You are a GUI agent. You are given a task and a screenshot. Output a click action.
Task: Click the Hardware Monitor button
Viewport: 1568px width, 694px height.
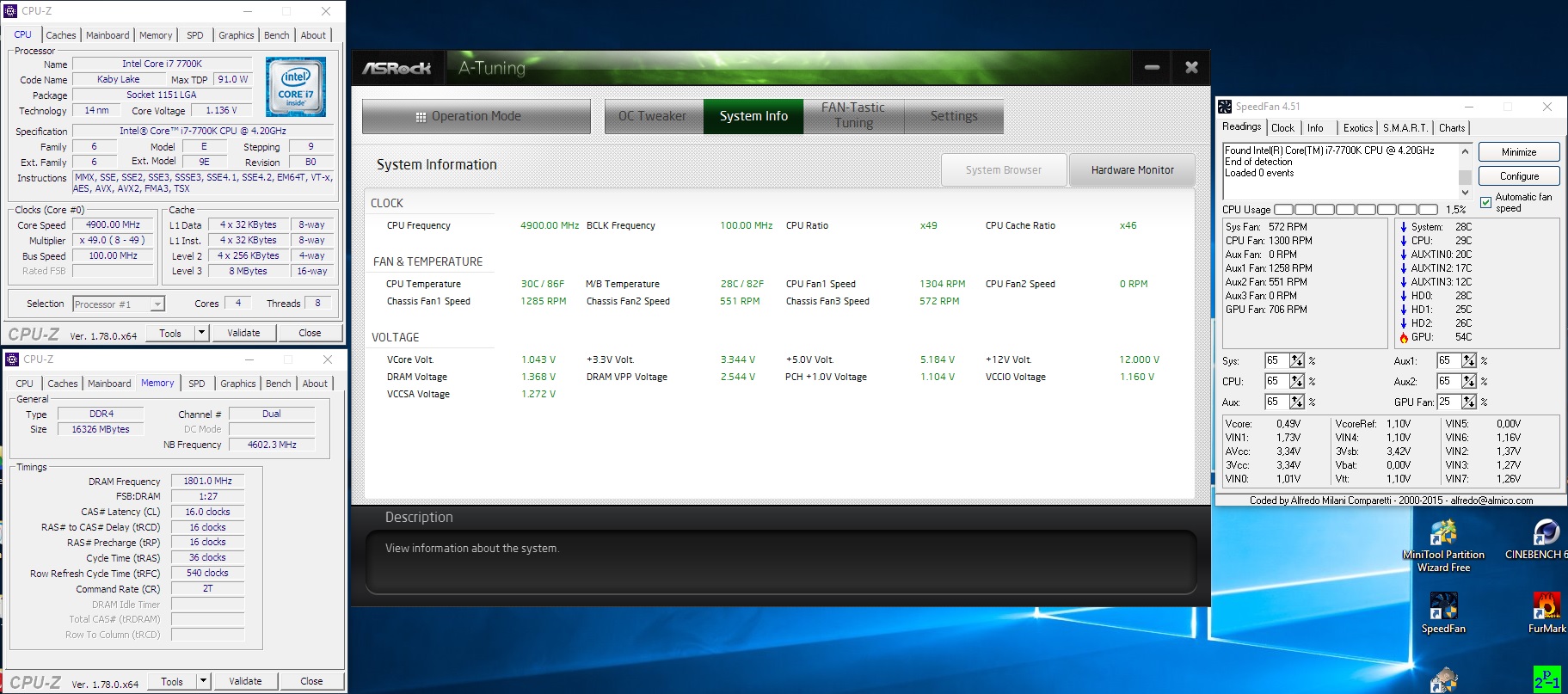click(x=1132, y=170)
